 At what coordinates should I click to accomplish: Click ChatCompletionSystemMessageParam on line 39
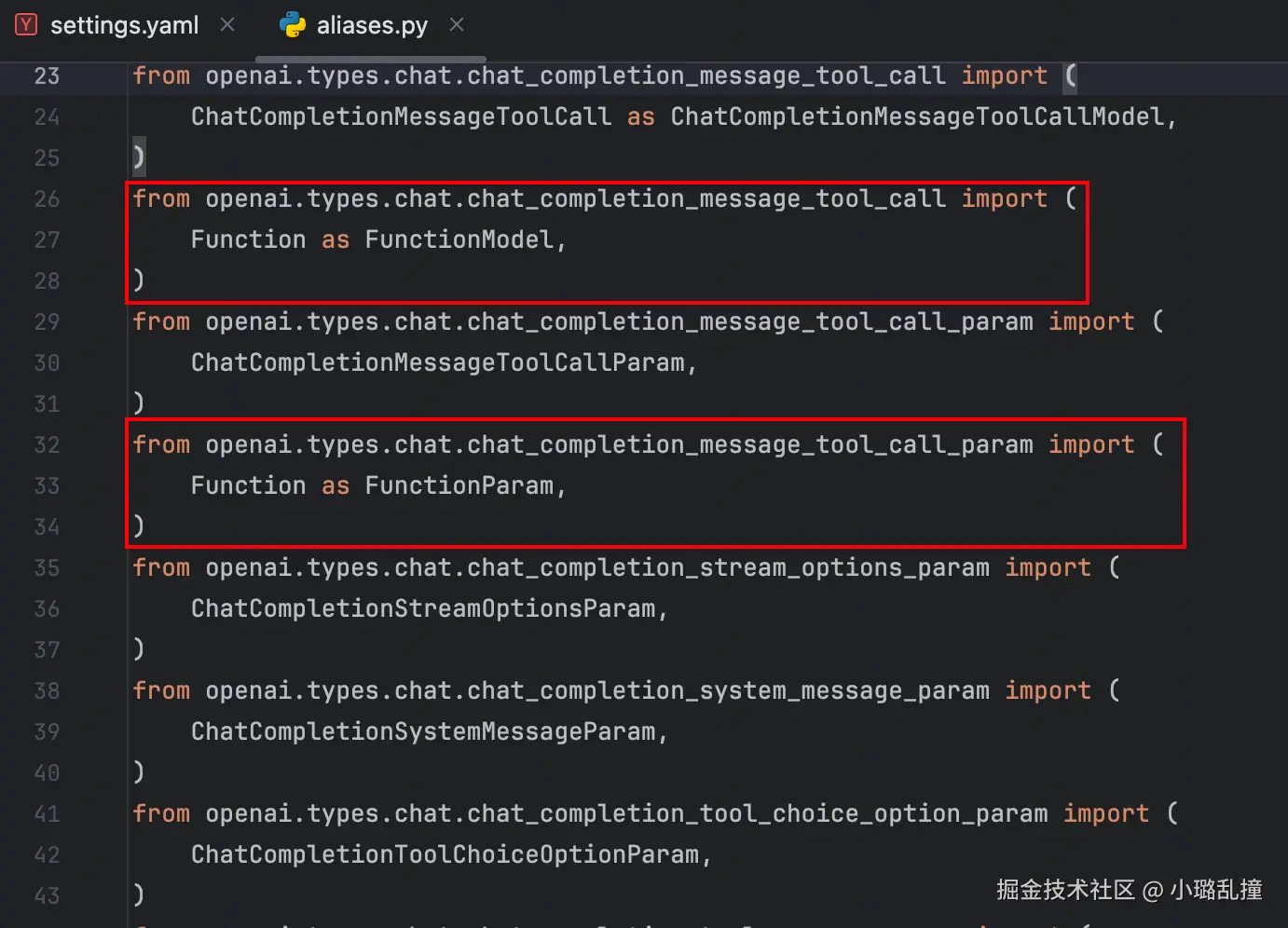pos(423,732)
